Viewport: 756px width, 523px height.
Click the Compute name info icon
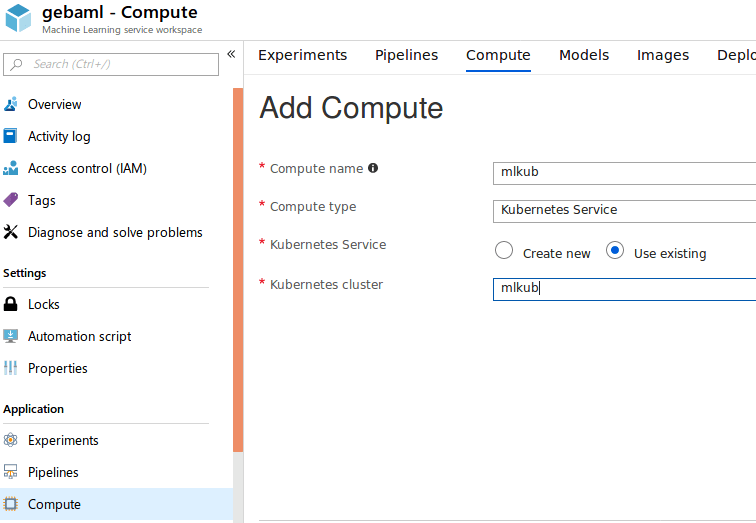tap(373, 168)
